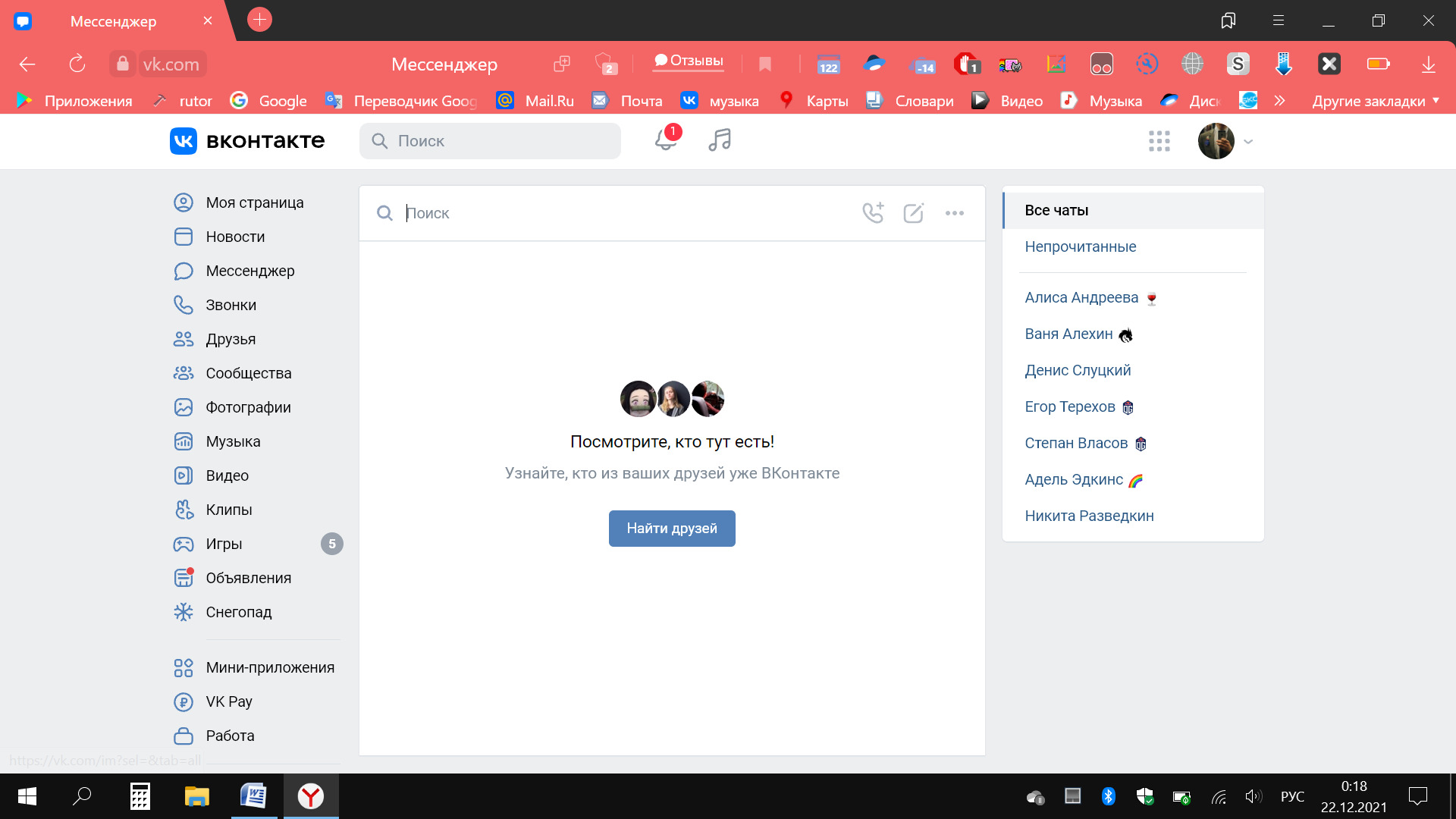Show hidden bookmarks with double chevron
The width and height of the screenshot is (1456, 819).
[1279, 101]
